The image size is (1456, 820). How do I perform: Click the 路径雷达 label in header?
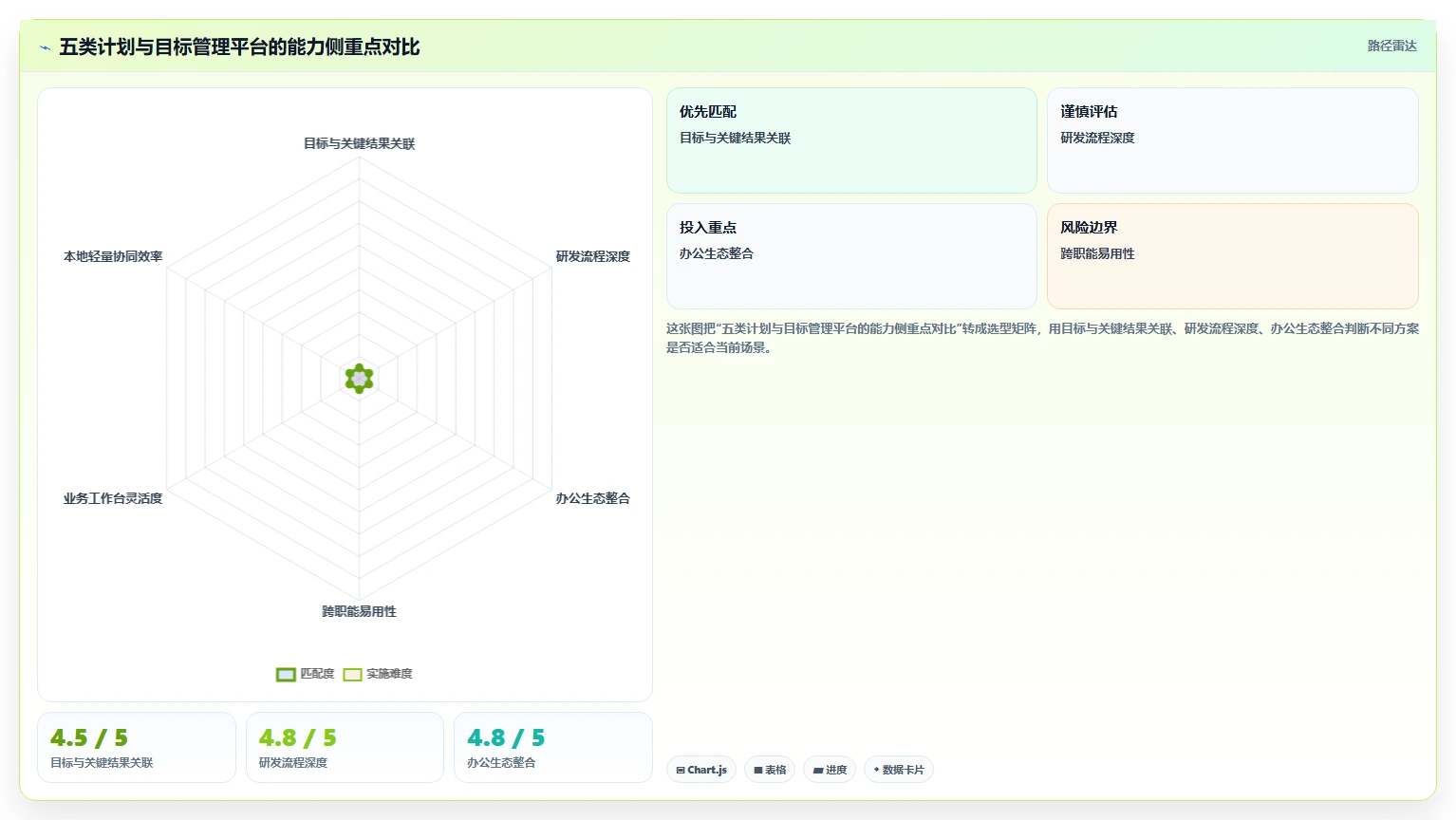coord(1391,46)
